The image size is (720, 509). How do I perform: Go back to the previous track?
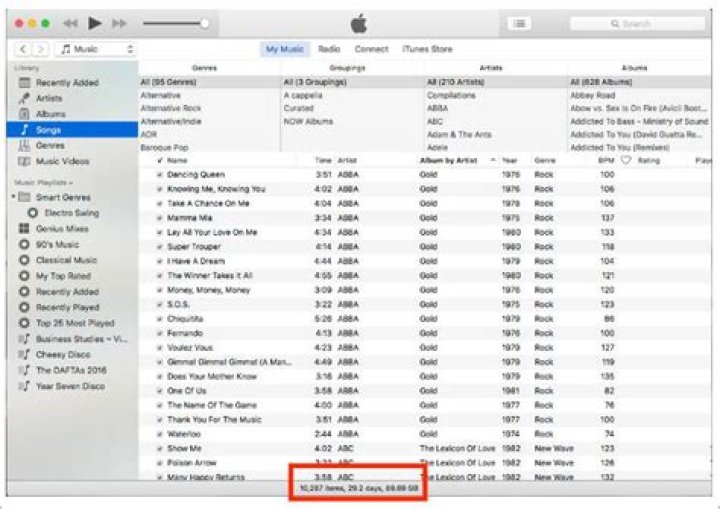(71, 22)
